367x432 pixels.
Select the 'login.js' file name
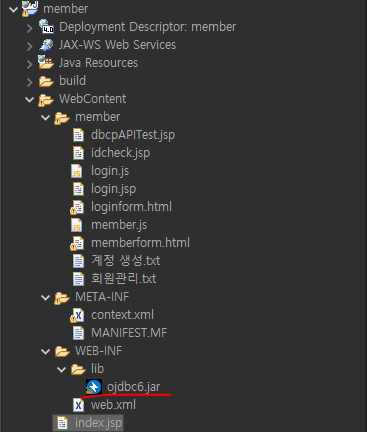pos(110,171)
